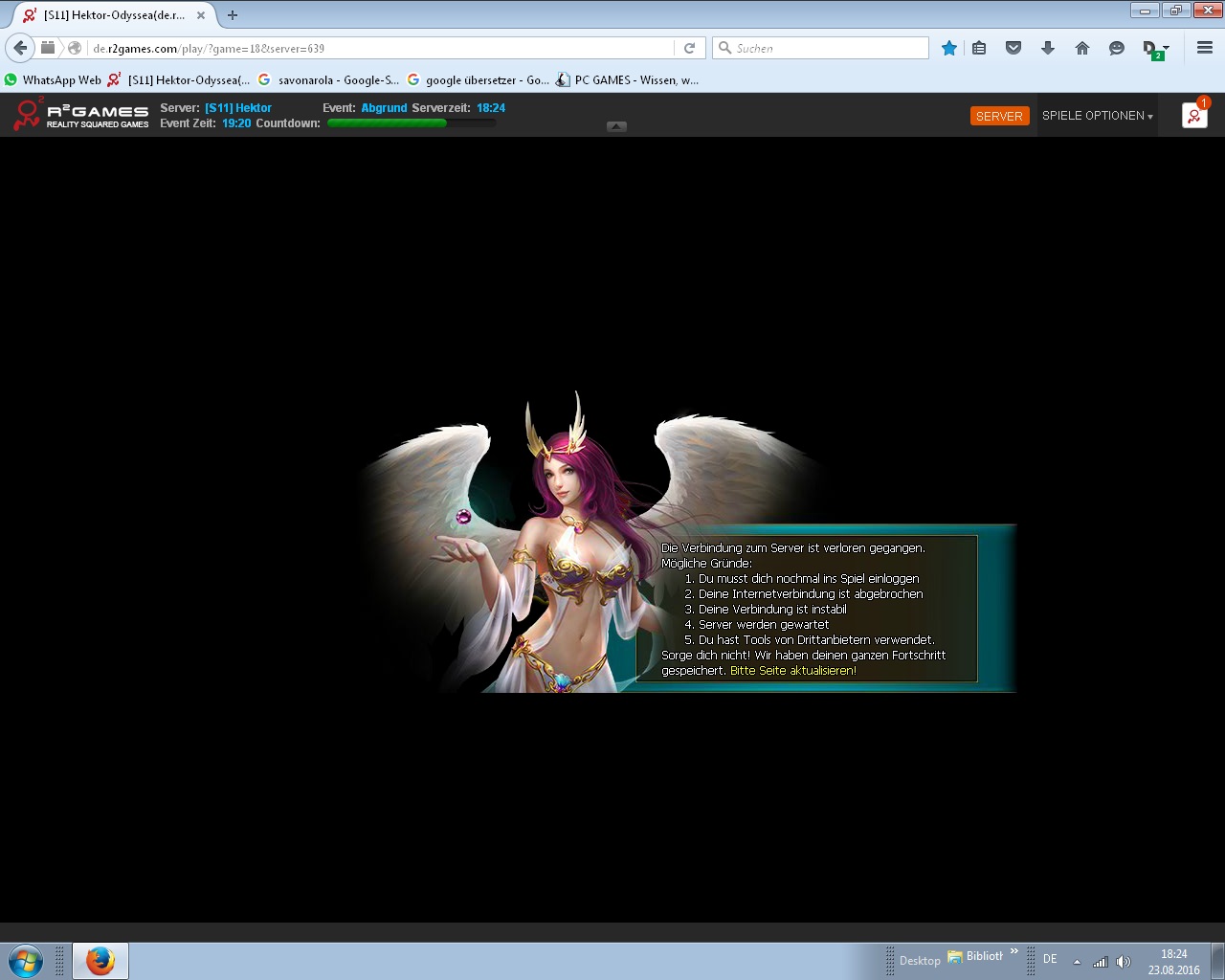This screenshot has width=1225, height=980.
Task: Click the Bitte Seite aktualisieren link
Action: point(792,671)
